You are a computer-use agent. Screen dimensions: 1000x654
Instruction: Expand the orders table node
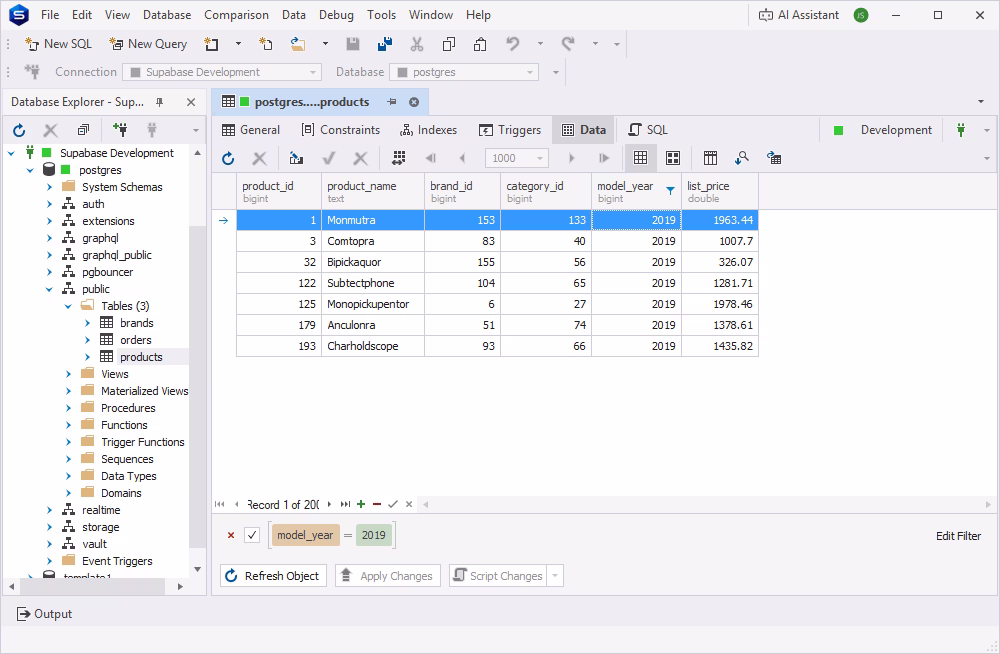88,340
